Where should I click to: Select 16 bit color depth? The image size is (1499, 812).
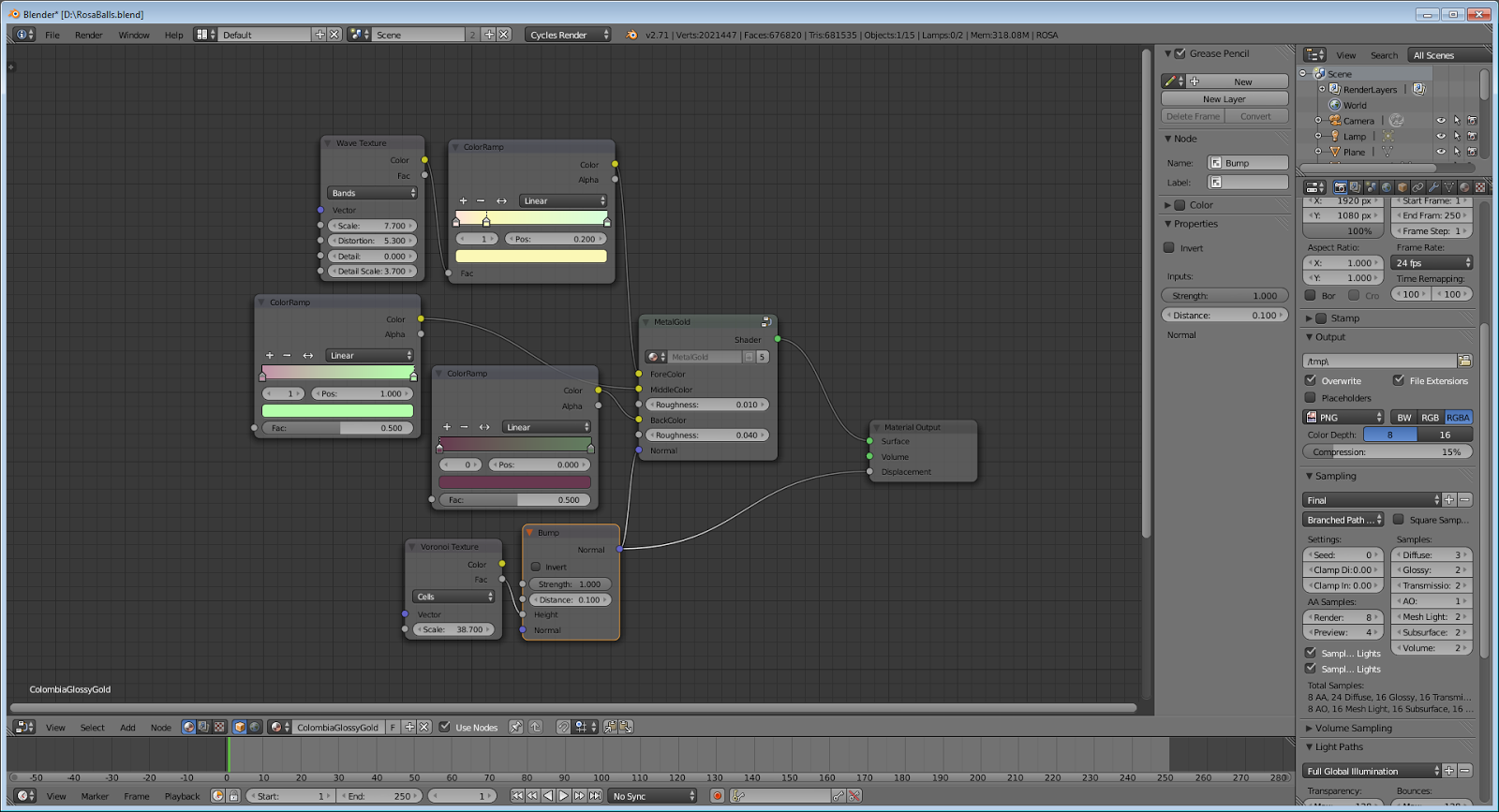(1446, 435)
